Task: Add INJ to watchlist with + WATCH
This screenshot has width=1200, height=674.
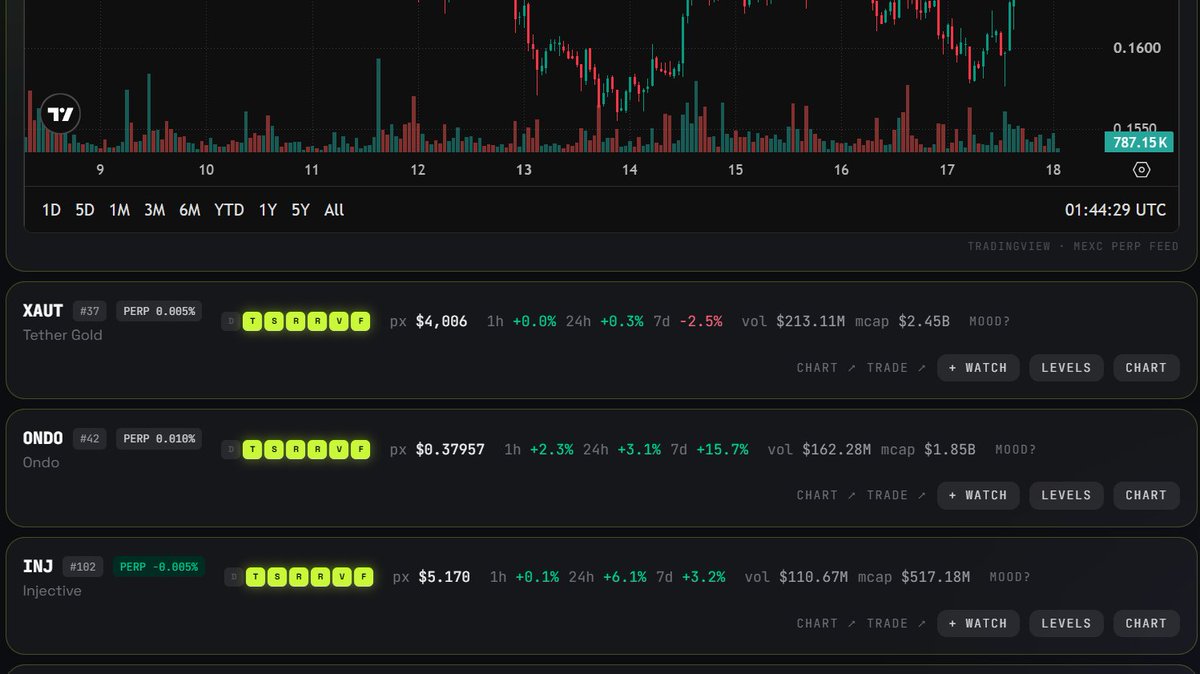Action: pos(978,623)
